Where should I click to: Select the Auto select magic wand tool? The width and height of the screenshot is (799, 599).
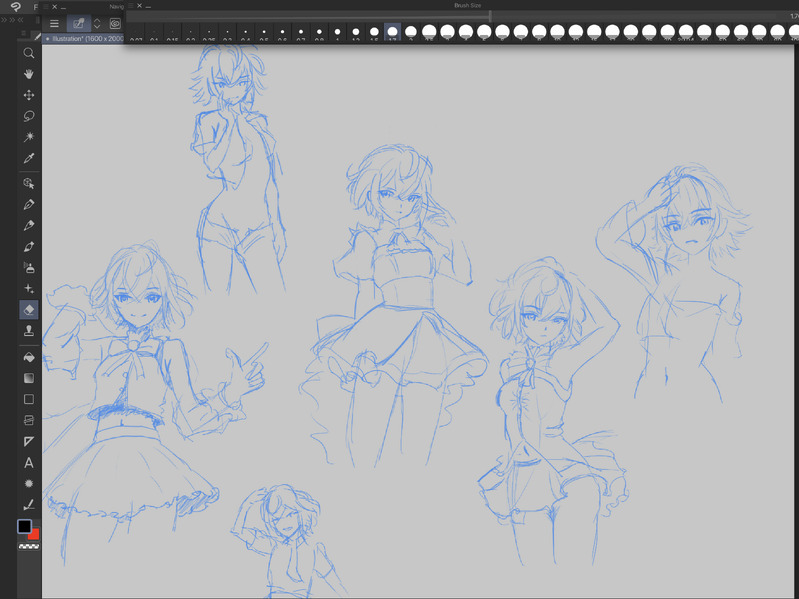pos(29,137)
